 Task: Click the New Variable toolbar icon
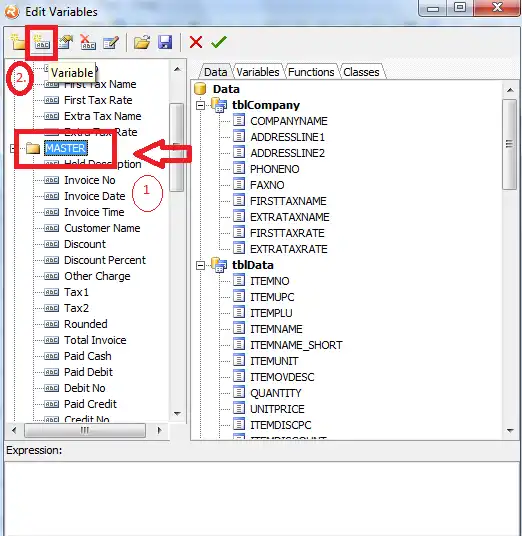coord(42,42)
